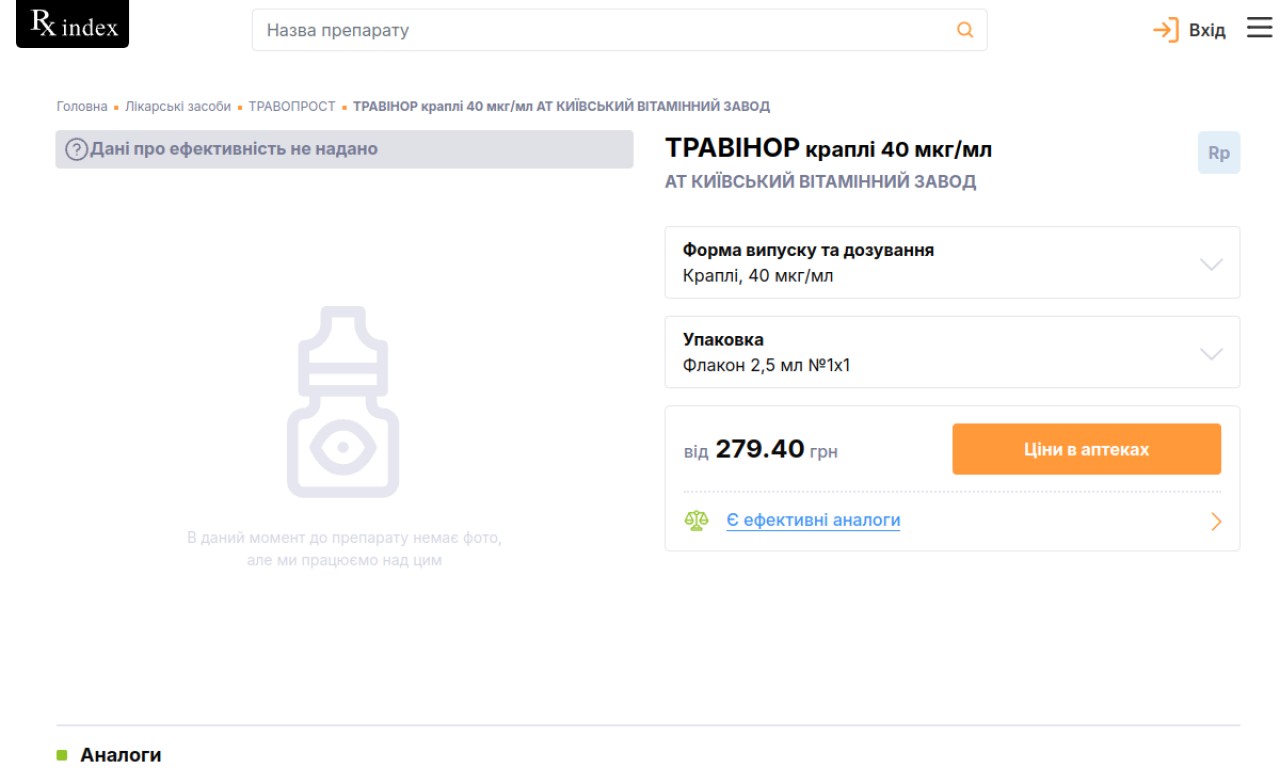Click the Дані про ефективність banner
This screenshot has width=1280, height=768.
click(344, 149)
